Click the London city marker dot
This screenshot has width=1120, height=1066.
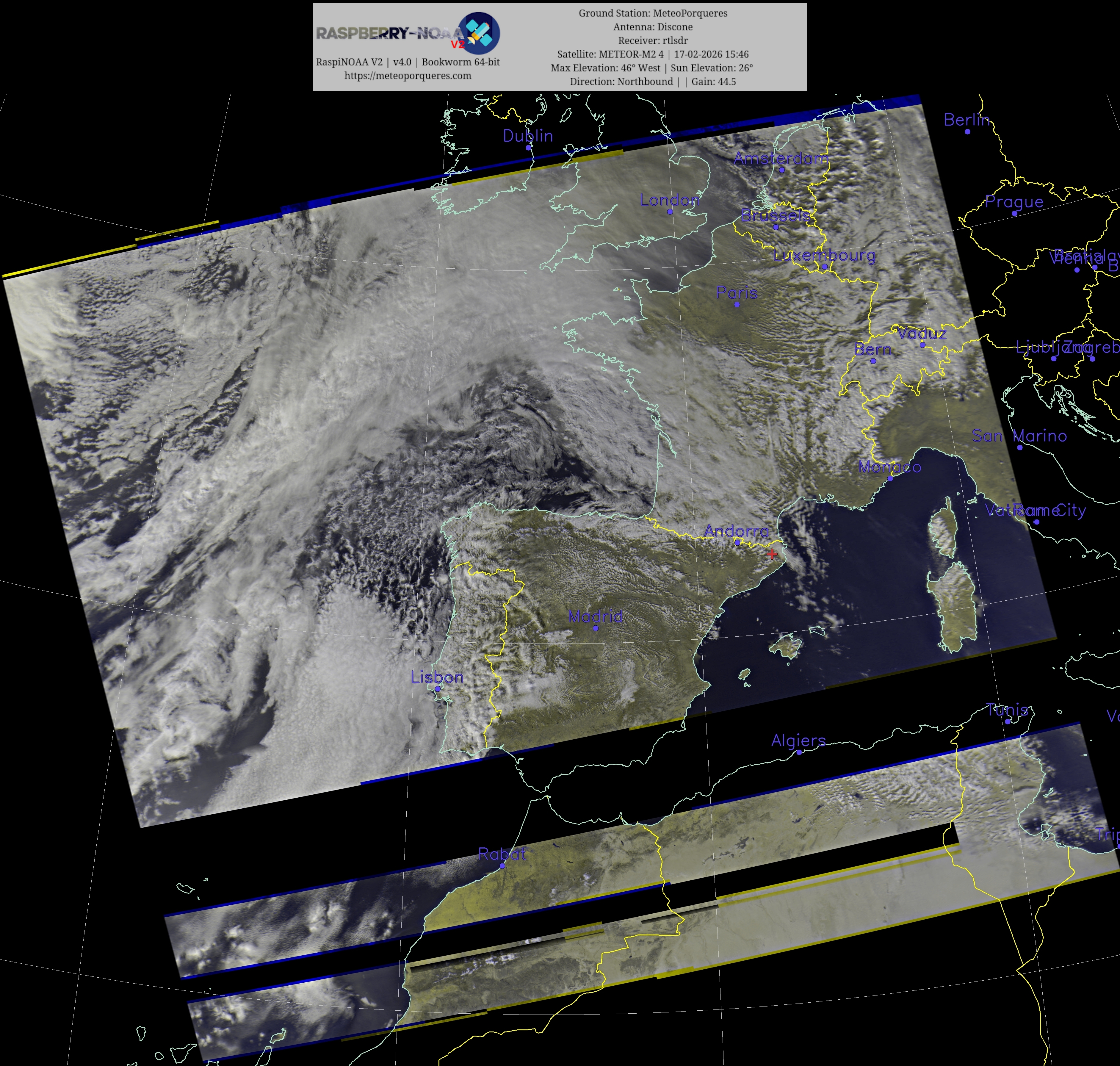(x=670, y=211)
